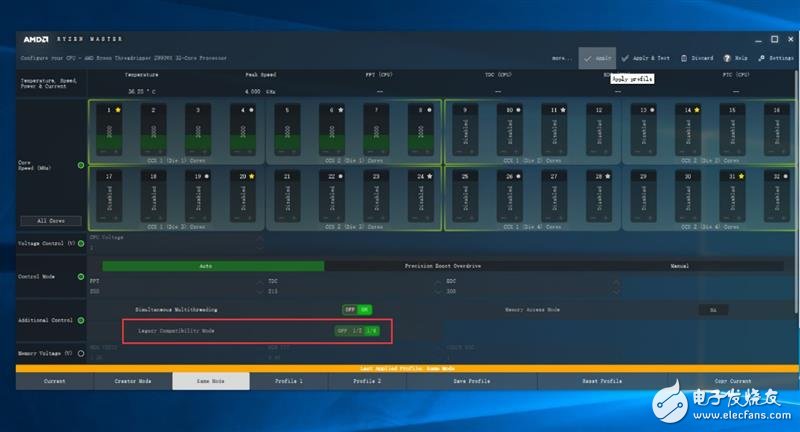Toggle the Additional Control green indicator
The width and height of the screenshot is (800, 432).
(x=81, y=320)
